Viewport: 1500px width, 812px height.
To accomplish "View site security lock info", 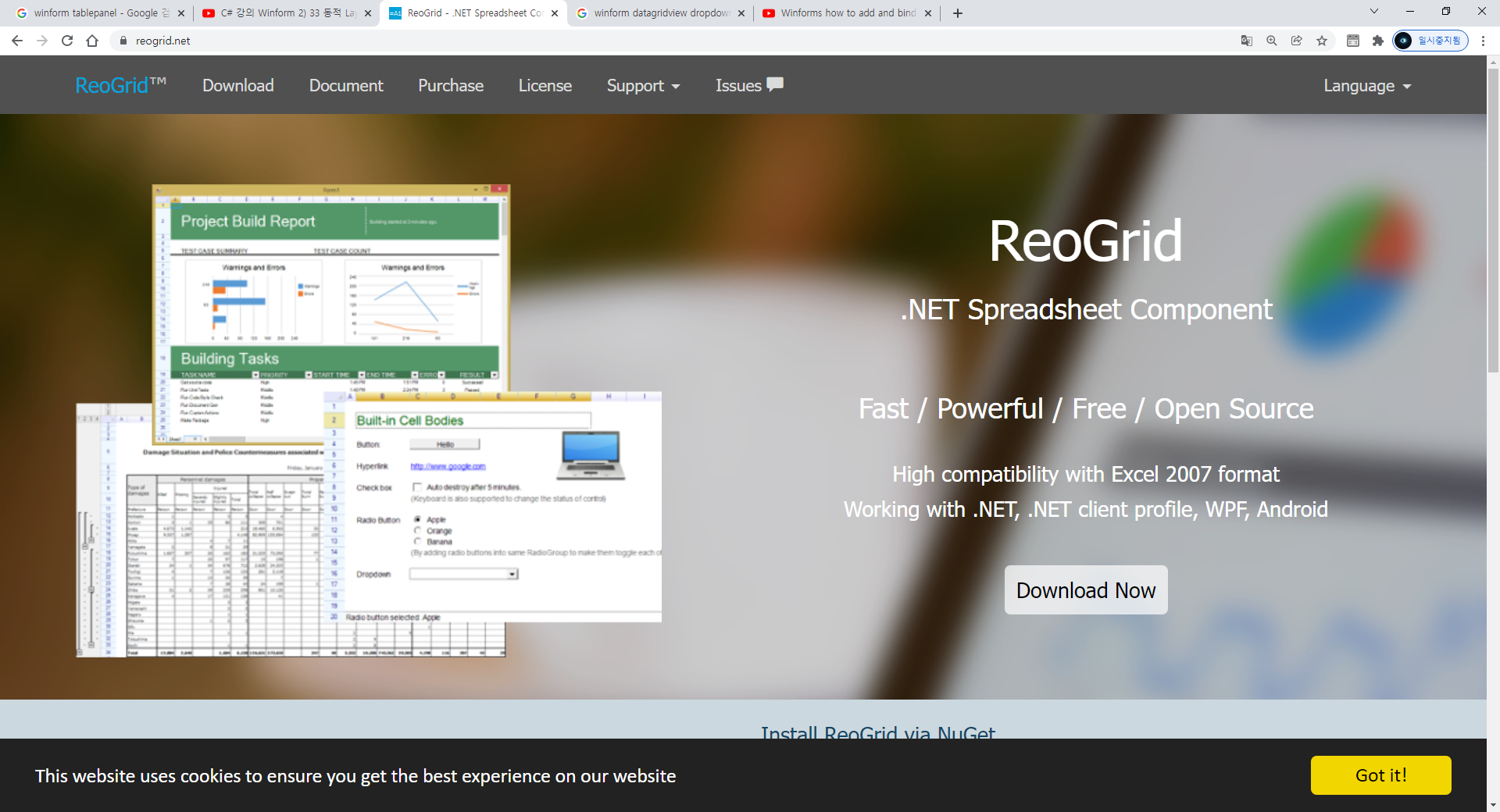I will click(x=123, y=41).
